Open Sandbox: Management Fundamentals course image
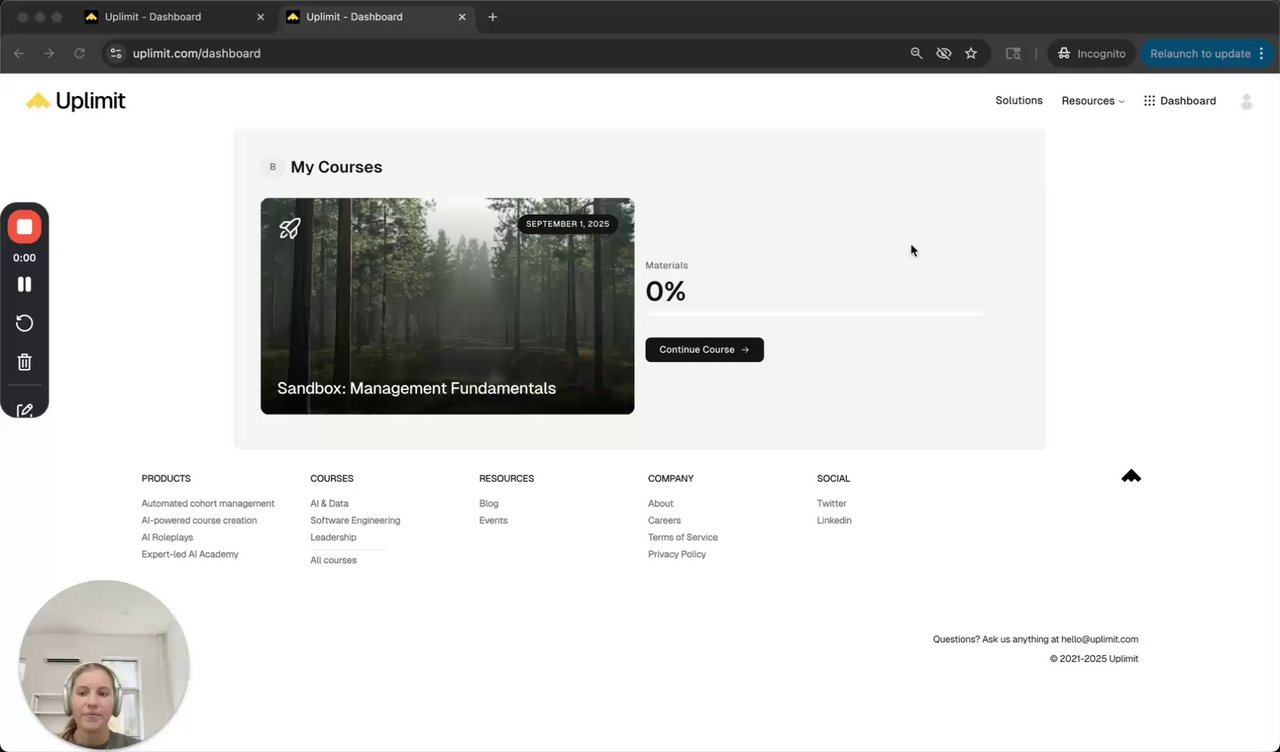This screenshot has height=752, width=1280. (x=447, y=306)
